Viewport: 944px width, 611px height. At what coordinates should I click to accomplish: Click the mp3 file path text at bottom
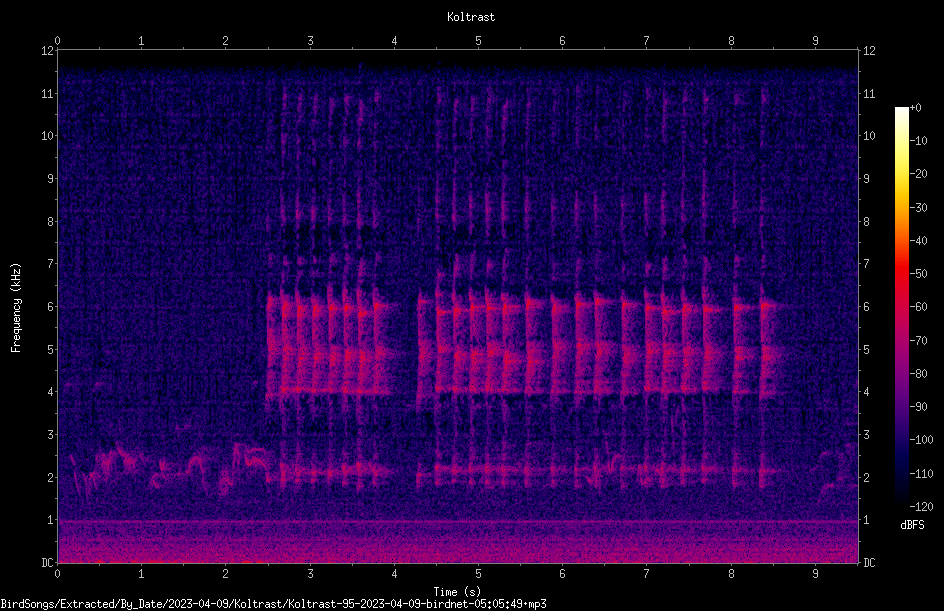pos(273,604)
